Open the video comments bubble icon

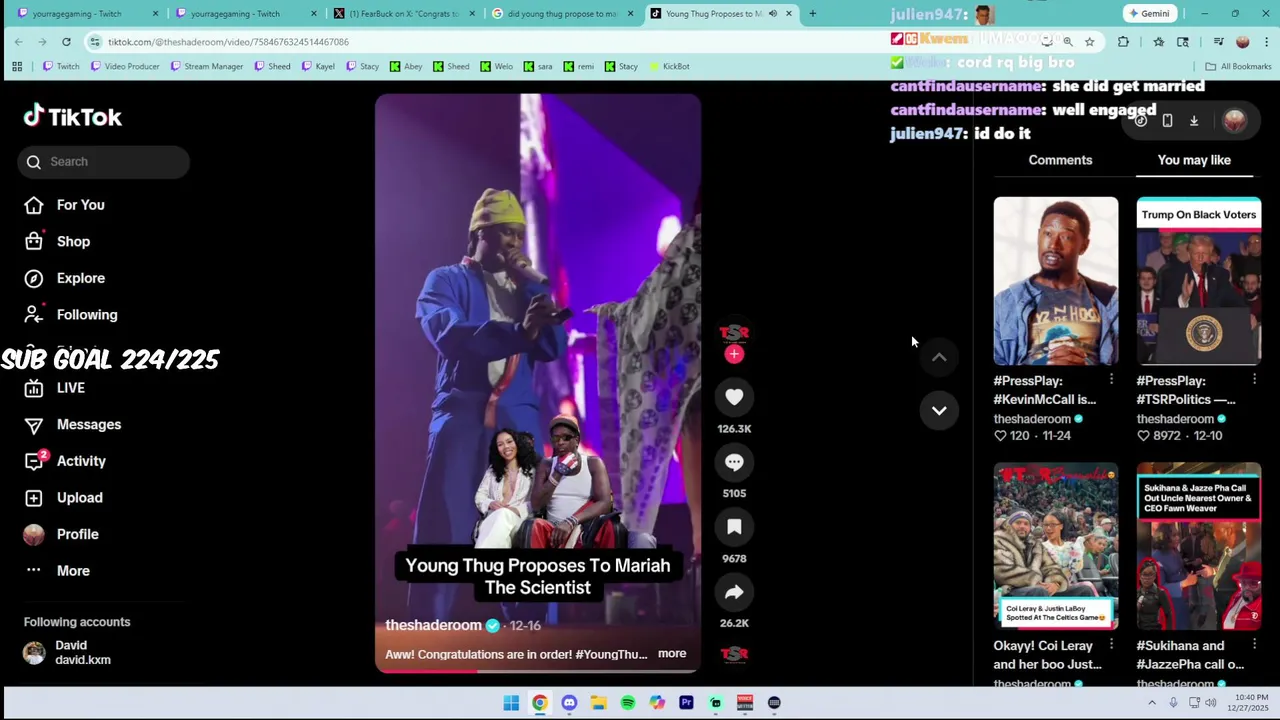click(x=734, y=462)
